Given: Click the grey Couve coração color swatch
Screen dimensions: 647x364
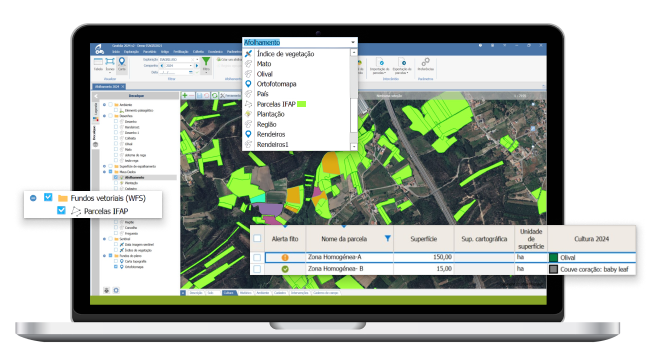Looking at the screenshot, I should (554, 269).
